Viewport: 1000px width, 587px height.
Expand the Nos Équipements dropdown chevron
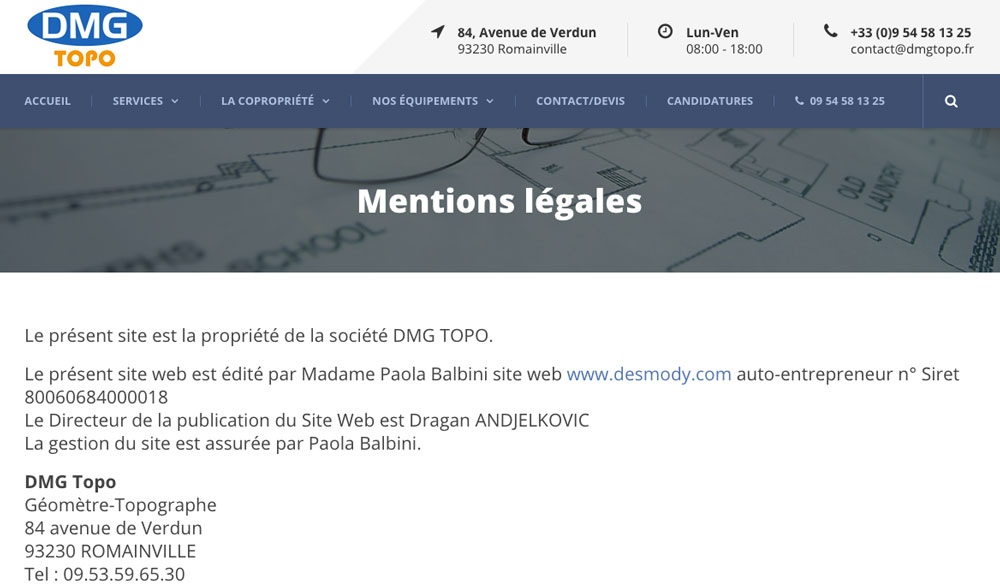click(490, 101)
